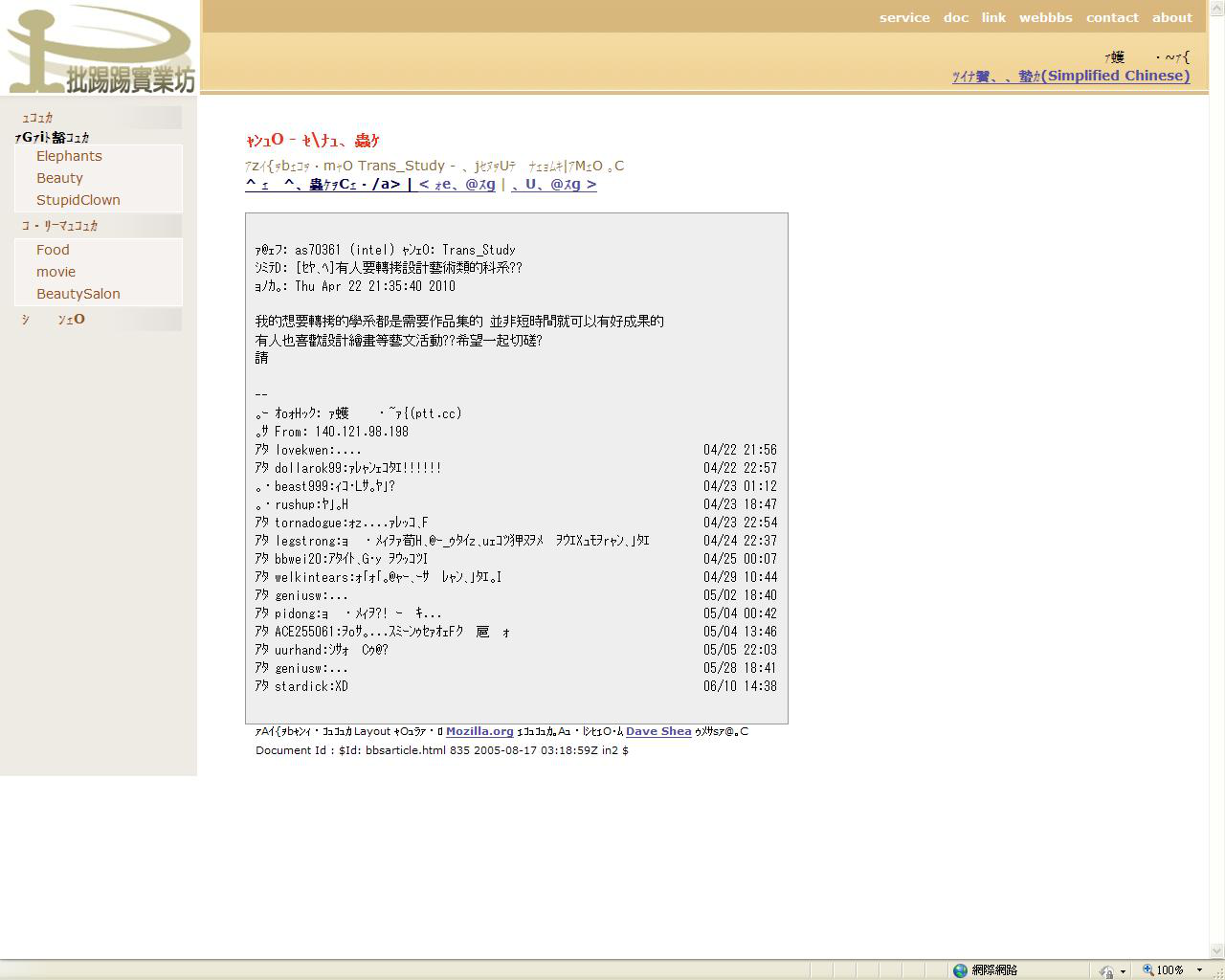Open the StupidClown board link
This screenshot has height=980, width=1225.
click(78, 200)
